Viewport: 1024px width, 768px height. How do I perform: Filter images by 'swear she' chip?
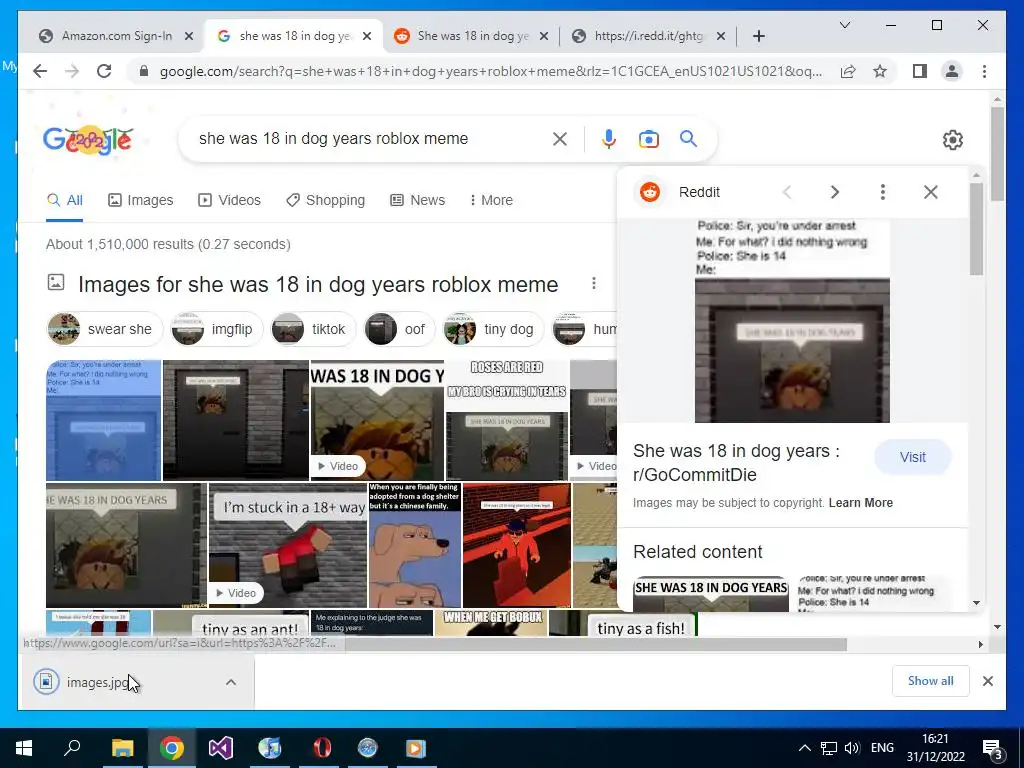(x=104, y=329)
